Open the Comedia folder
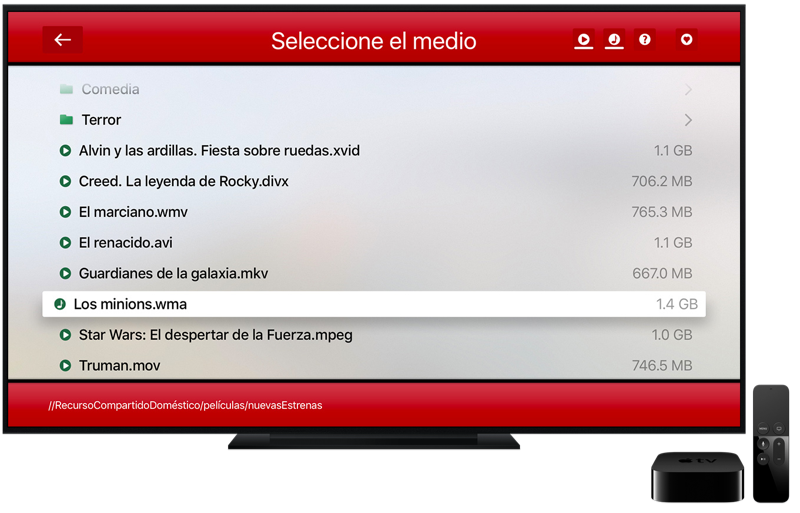Screen dimensions: 800x513 (110, 90)
